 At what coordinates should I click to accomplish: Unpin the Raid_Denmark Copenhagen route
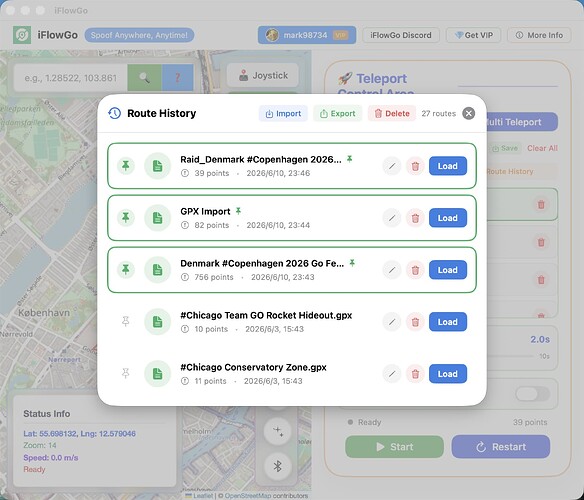pos(126,166)
